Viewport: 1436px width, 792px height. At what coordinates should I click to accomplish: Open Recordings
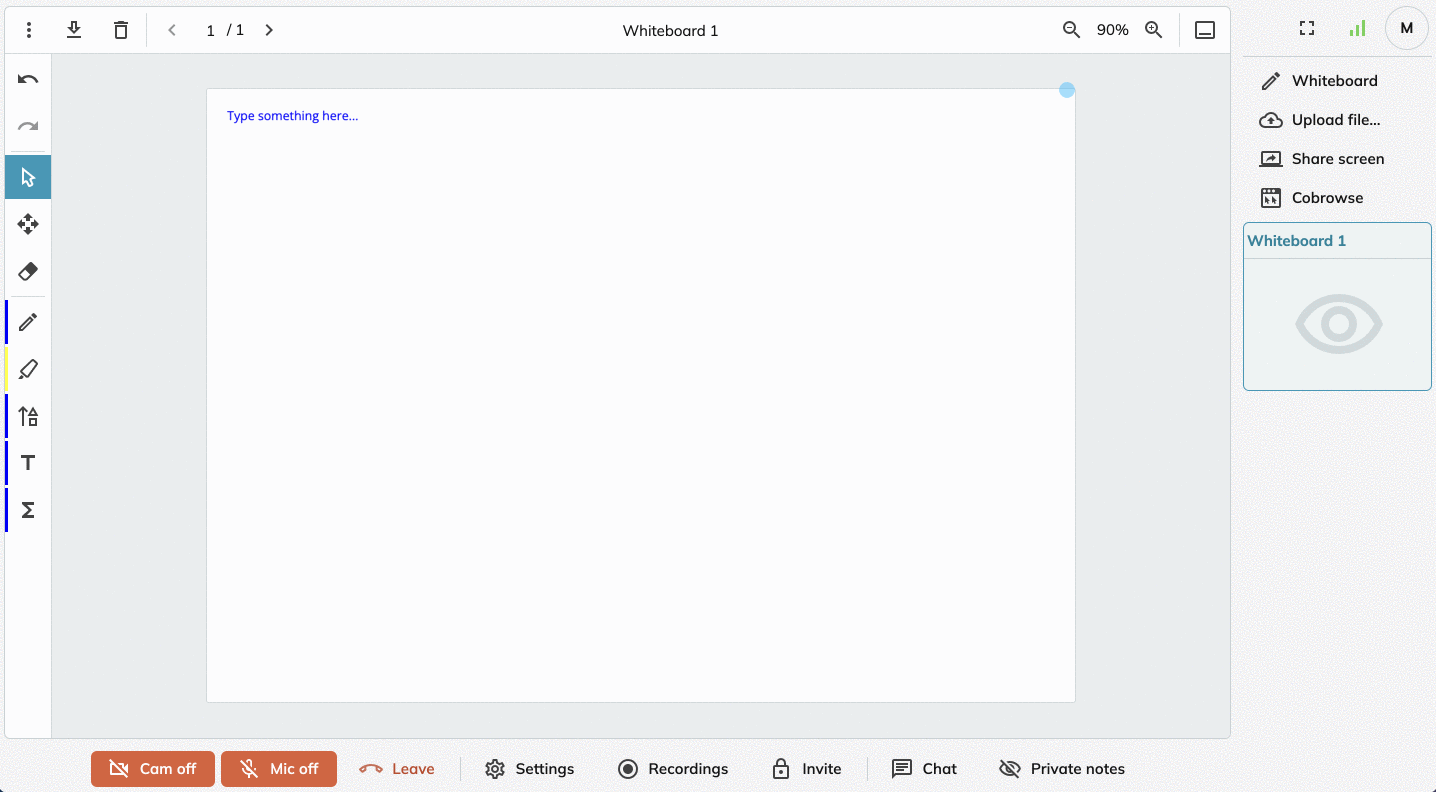click(673, 769)
